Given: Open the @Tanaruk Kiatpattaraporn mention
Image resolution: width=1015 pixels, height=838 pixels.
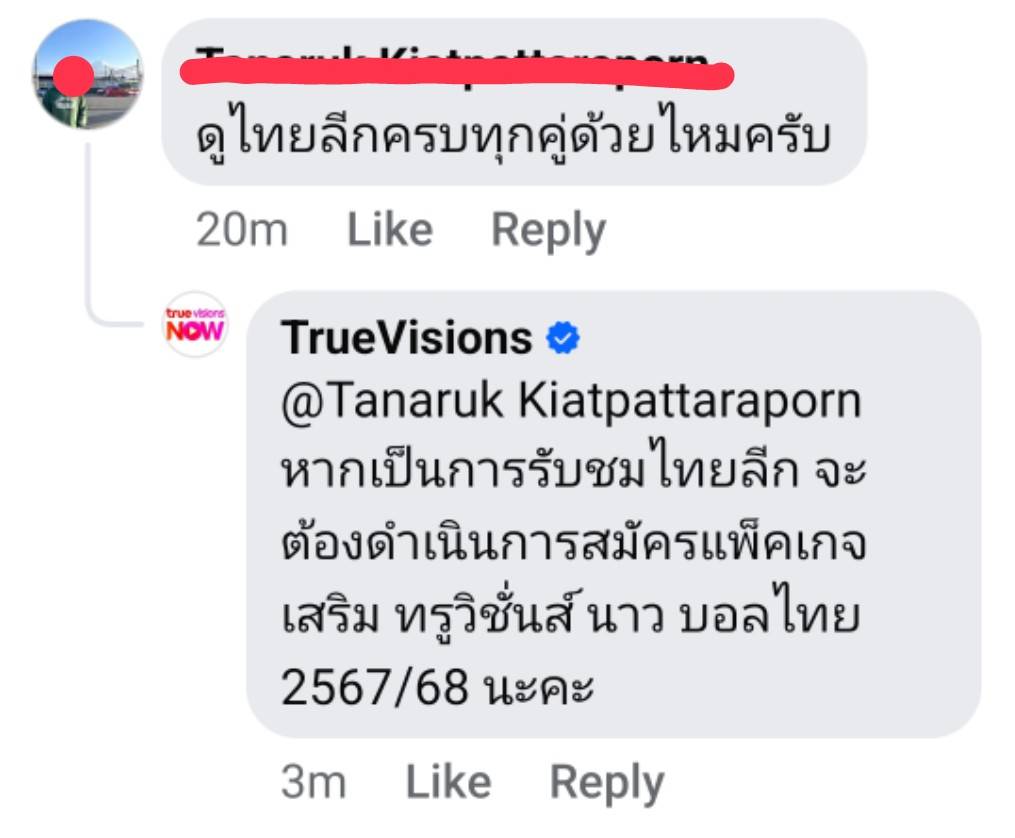Looking at the screenshot, I should pyautogui.click(x=571, y=402).
